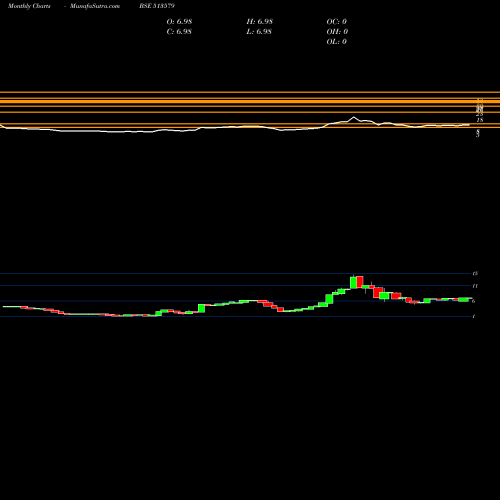500x500 pixels.
Task: Click the price axis label 15
Action: click(475, 273)
